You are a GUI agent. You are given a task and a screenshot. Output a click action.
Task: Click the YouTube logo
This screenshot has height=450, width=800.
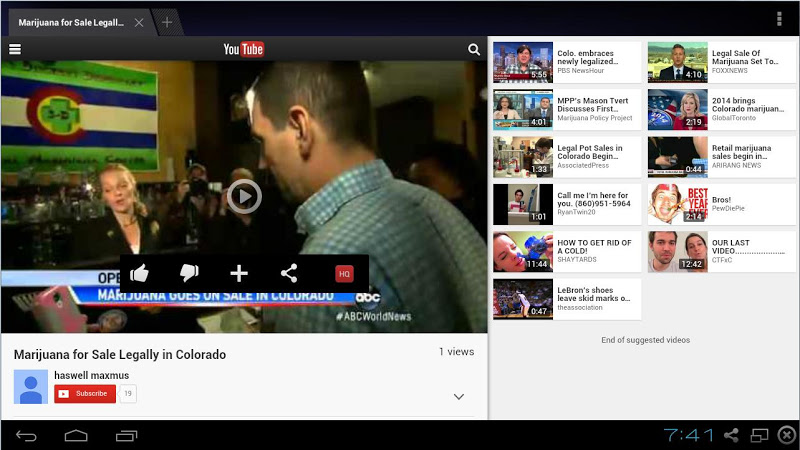point(243,49)
